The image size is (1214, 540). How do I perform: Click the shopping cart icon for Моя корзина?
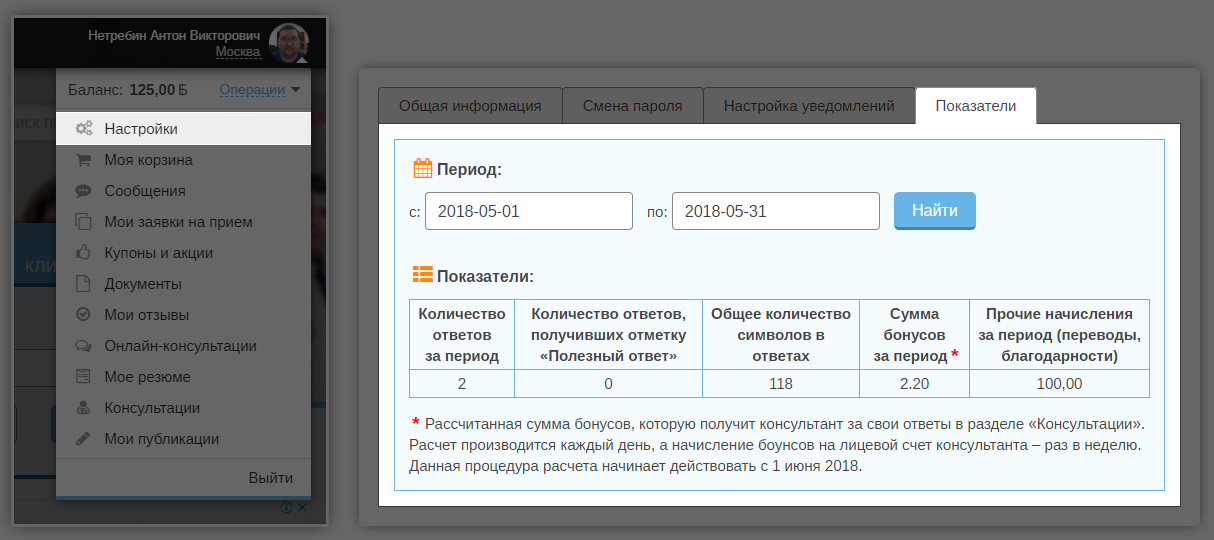click(x=84, y=160)
